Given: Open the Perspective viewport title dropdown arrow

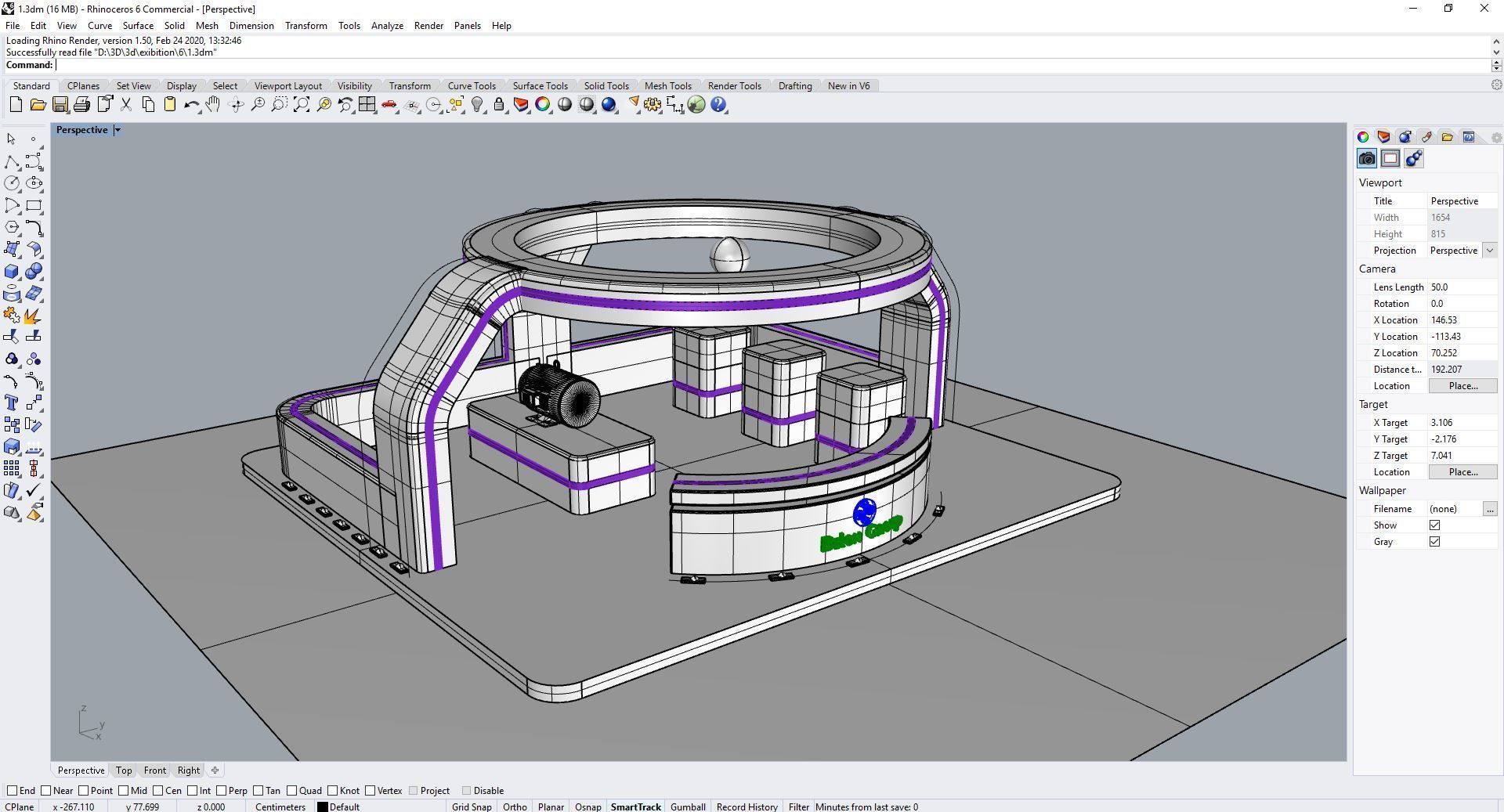Looking at the screenshot, I should click(x=117, y=130).
